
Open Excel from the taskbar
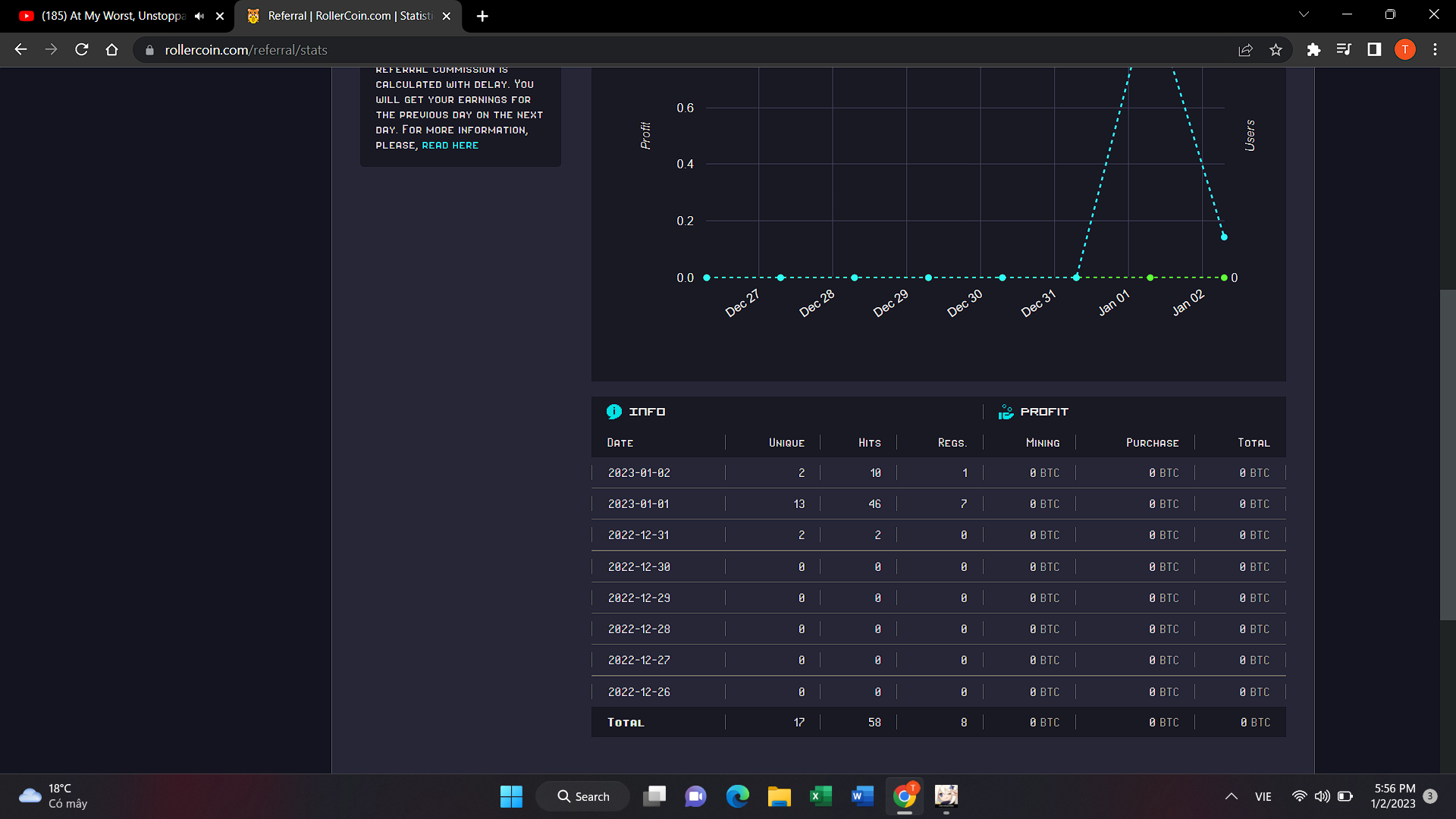pos(821,796)
